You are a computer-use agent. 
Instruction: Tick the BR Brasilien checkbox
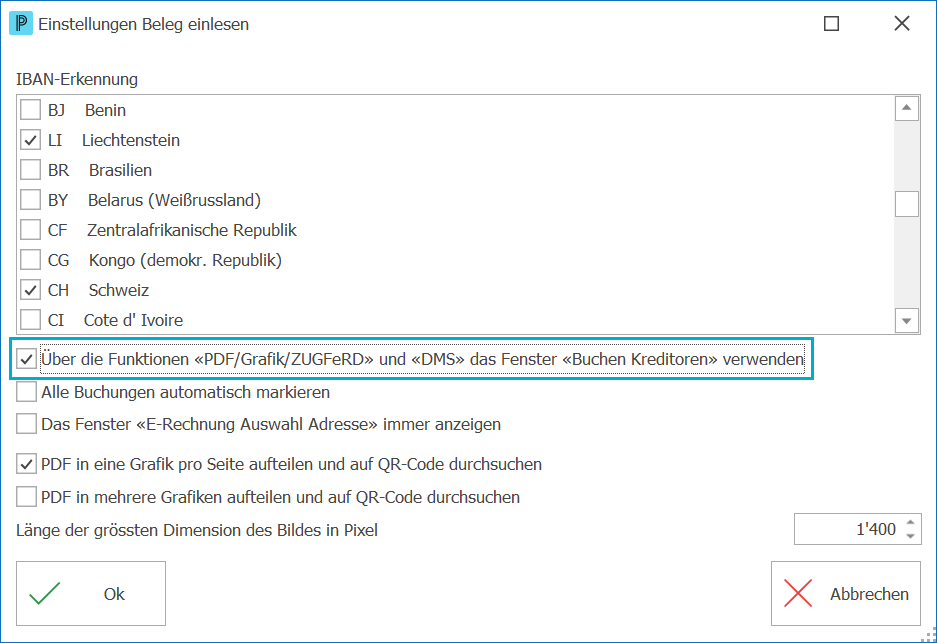30,170
